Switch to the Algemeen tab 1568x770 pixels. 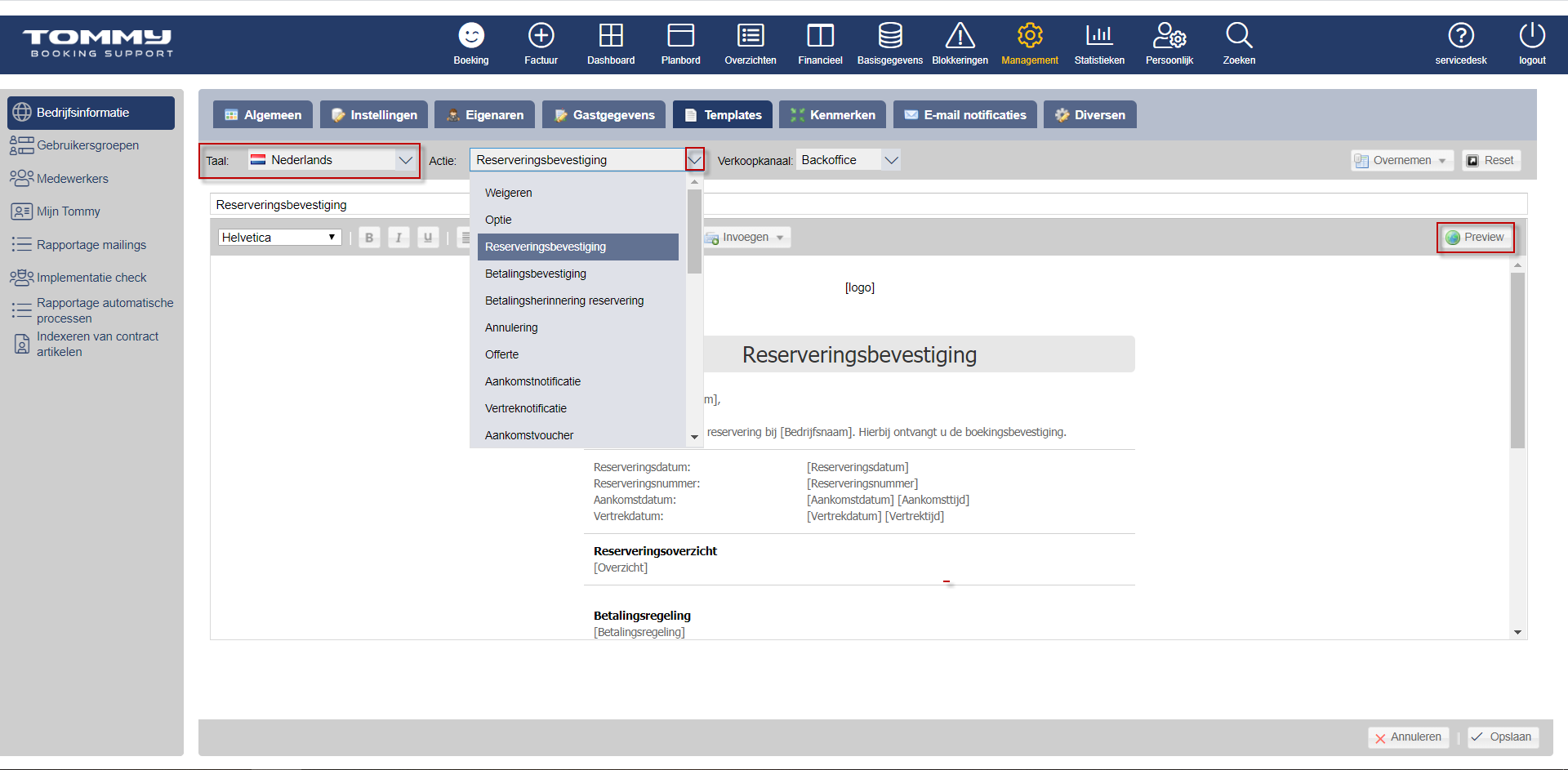(263, 115)
